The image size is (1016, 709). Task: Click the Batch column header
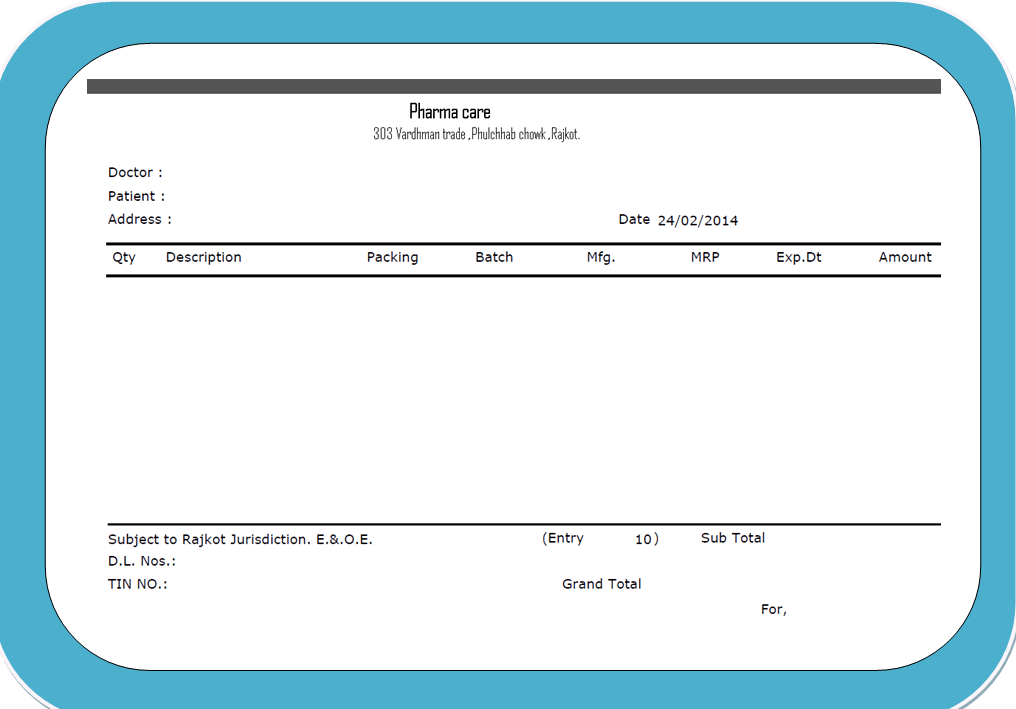click(494, 257)
